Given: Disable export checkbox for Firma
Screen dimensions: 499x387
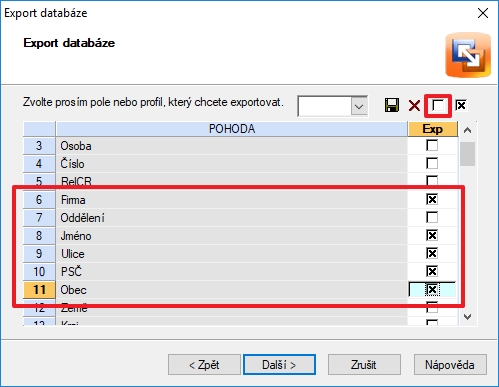Looking at the screenshot, I should (432, 199).
